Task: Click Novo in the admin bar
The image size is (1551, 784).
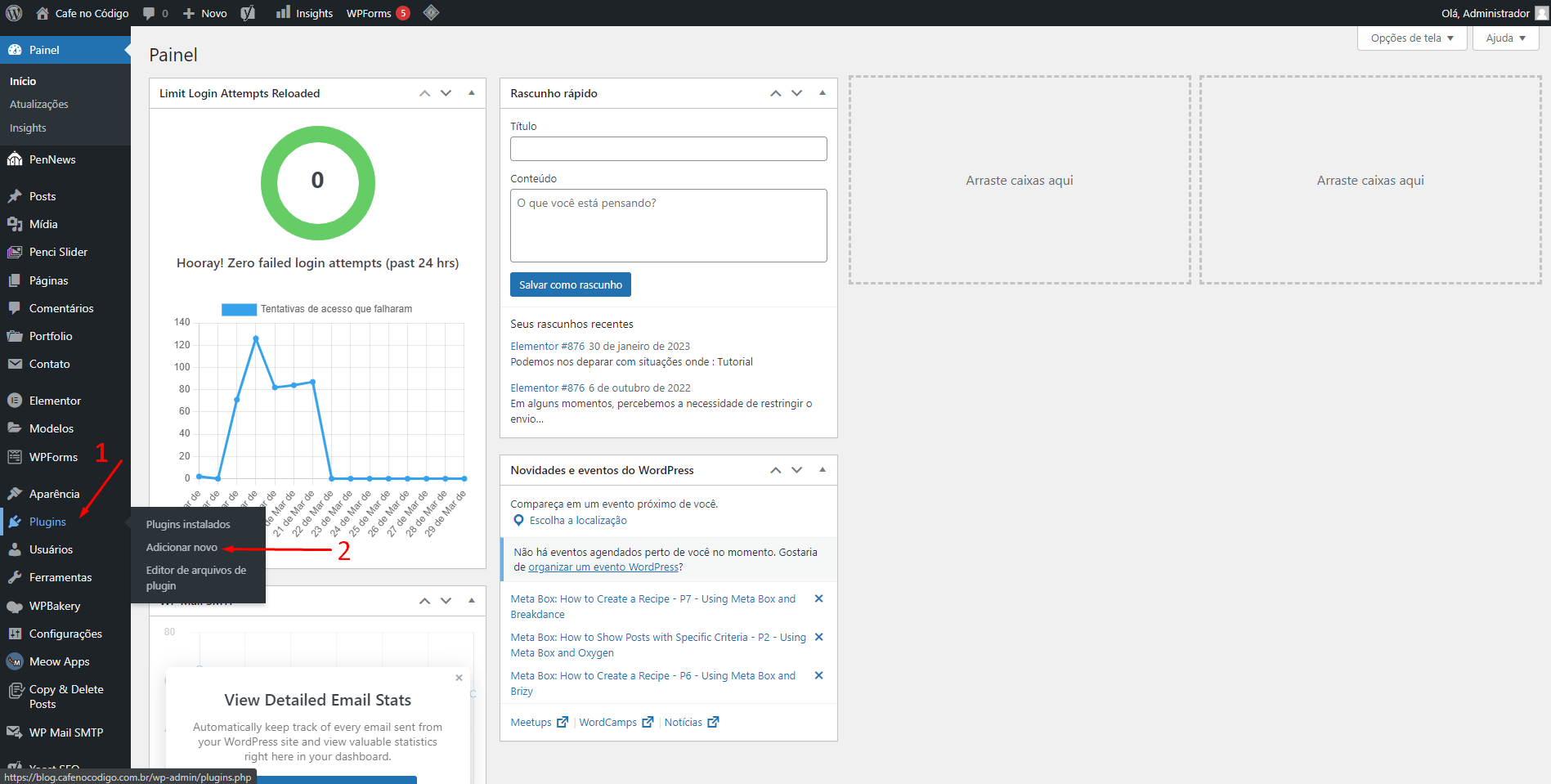Action: click(205, 13)
